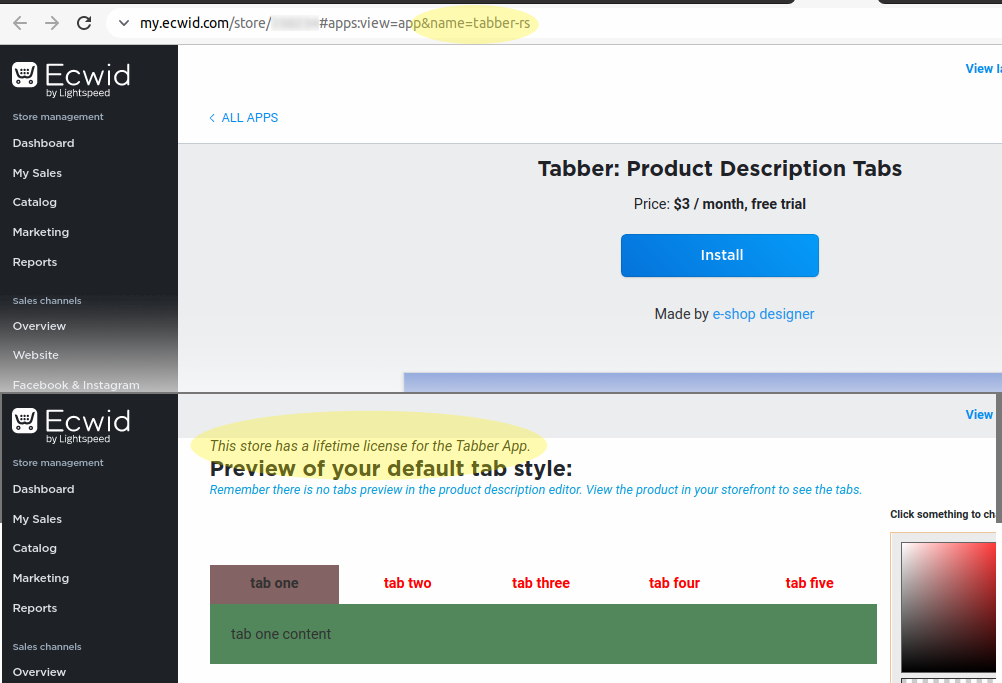Open the address bar site info chevron
Image resolution: width=1002 pixels, height=683 pixels.
pos(124,24)
